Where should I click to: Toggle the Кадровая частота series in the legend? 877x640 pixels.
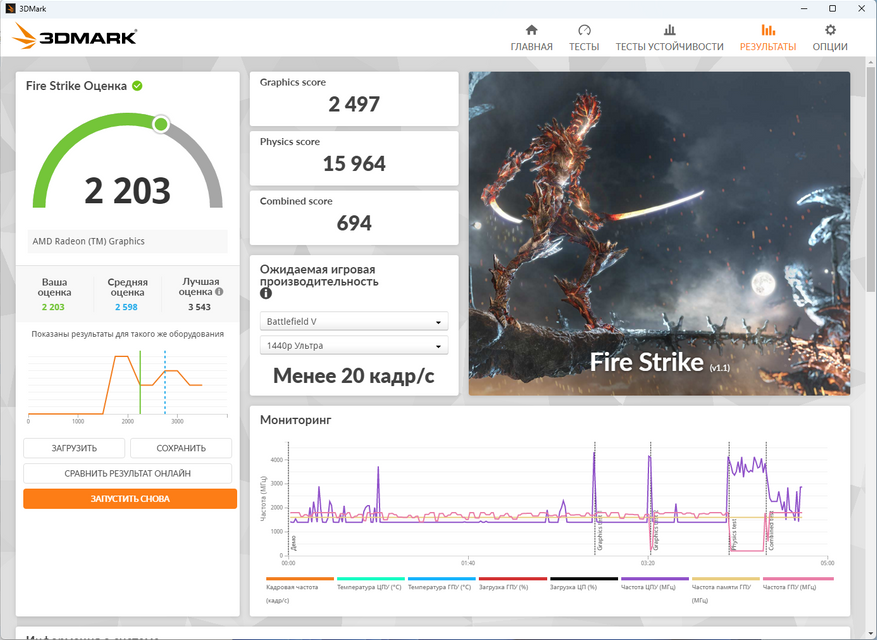click(292, 587)
